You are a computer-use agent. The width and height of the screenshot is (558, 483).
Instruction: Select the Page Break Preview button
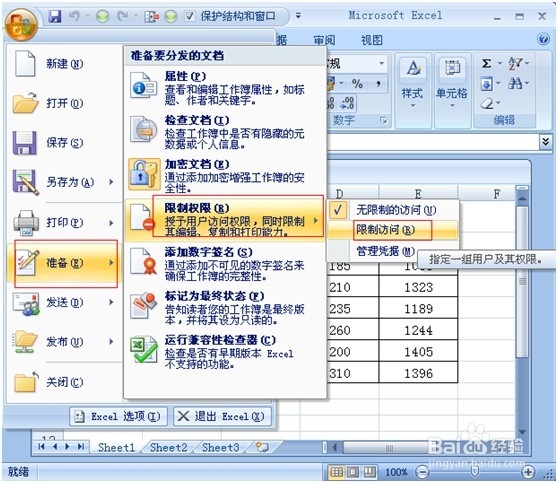(369, 472)
